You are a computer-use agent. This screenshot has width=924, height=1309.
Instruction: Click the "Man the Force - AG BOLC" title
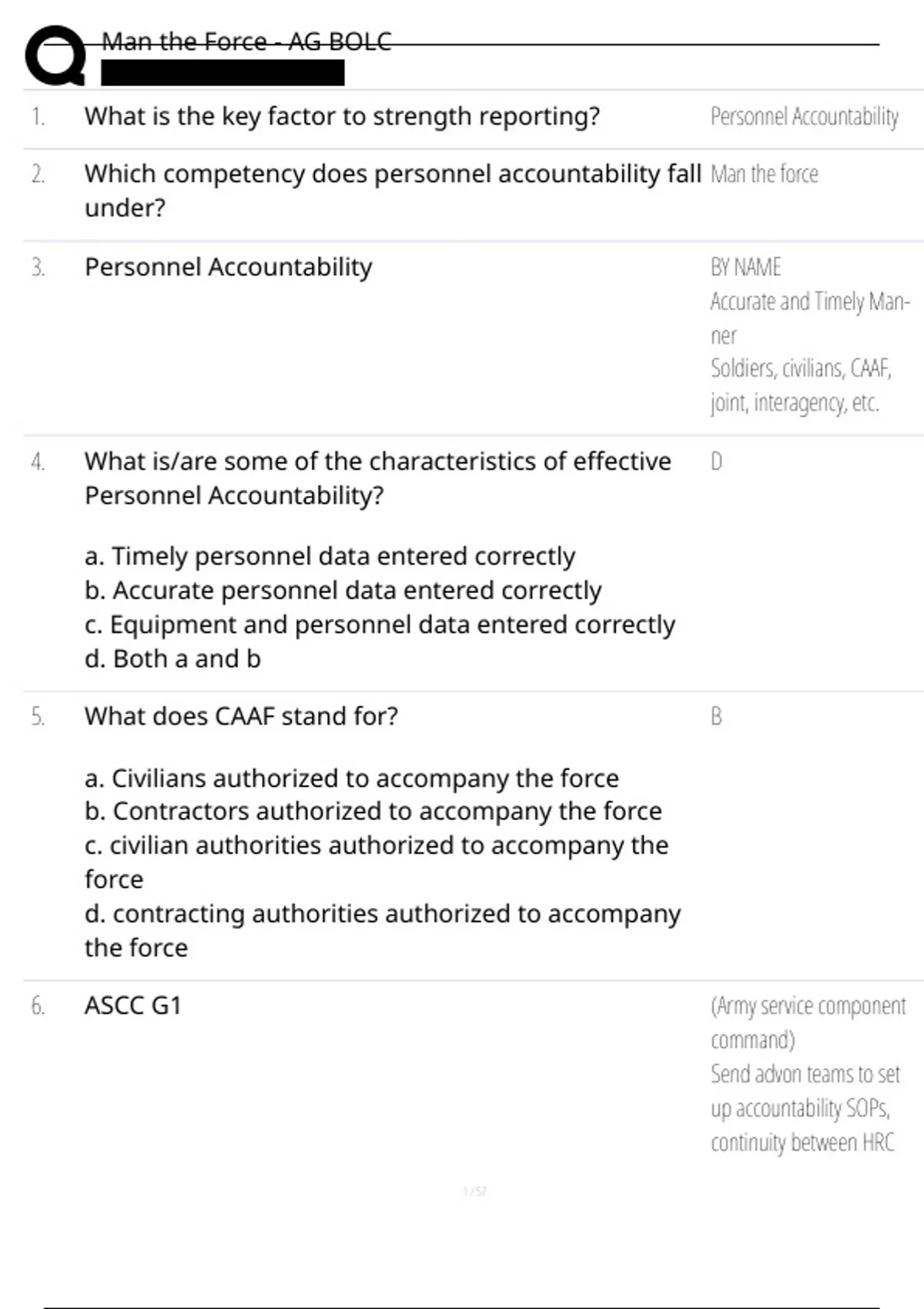coord(246,42)
